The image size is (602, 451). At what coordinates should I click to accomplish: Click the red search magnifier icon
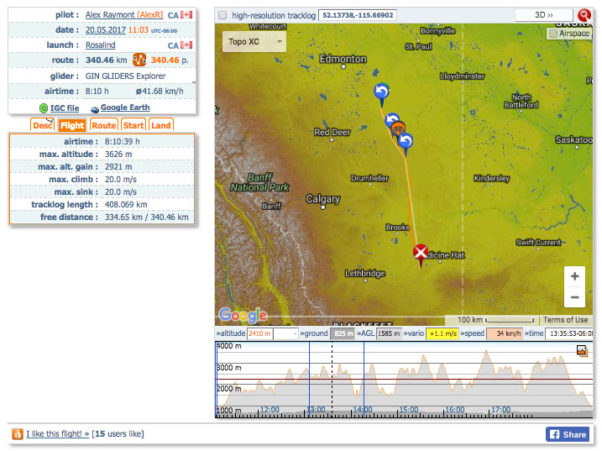584,15
